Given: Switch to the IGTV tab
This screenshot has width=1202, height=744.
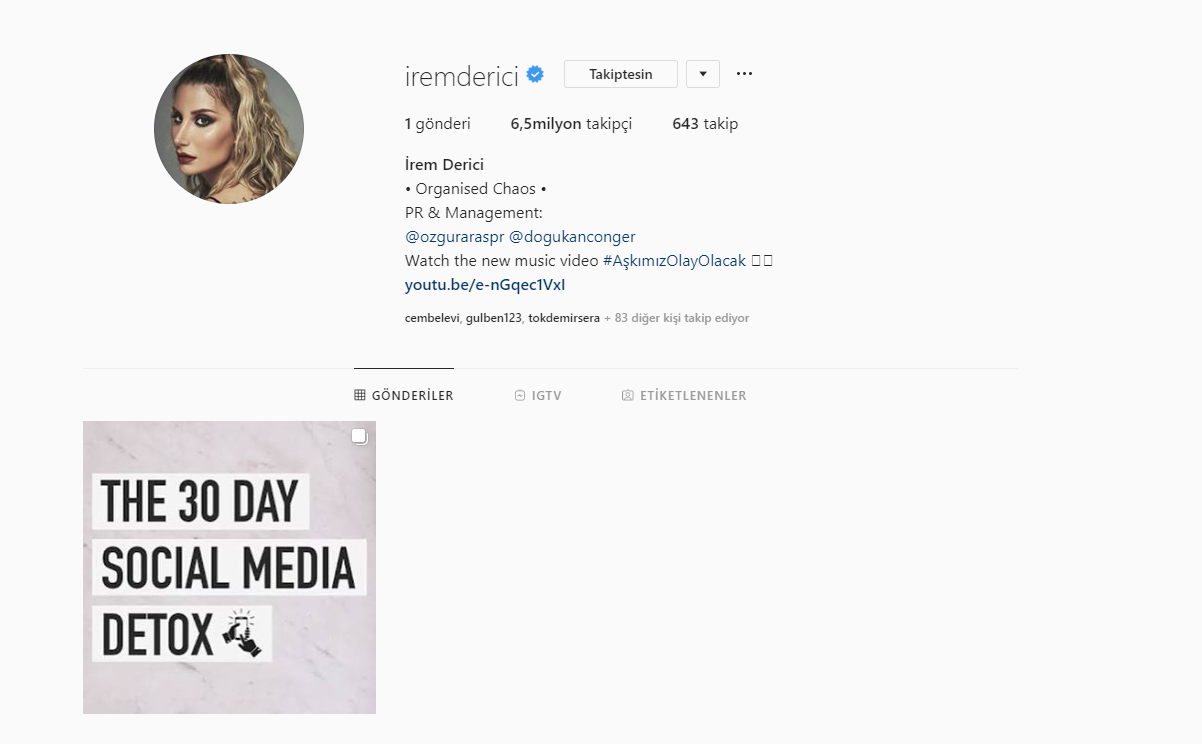Looking at the screenshot, I should 538,395.
